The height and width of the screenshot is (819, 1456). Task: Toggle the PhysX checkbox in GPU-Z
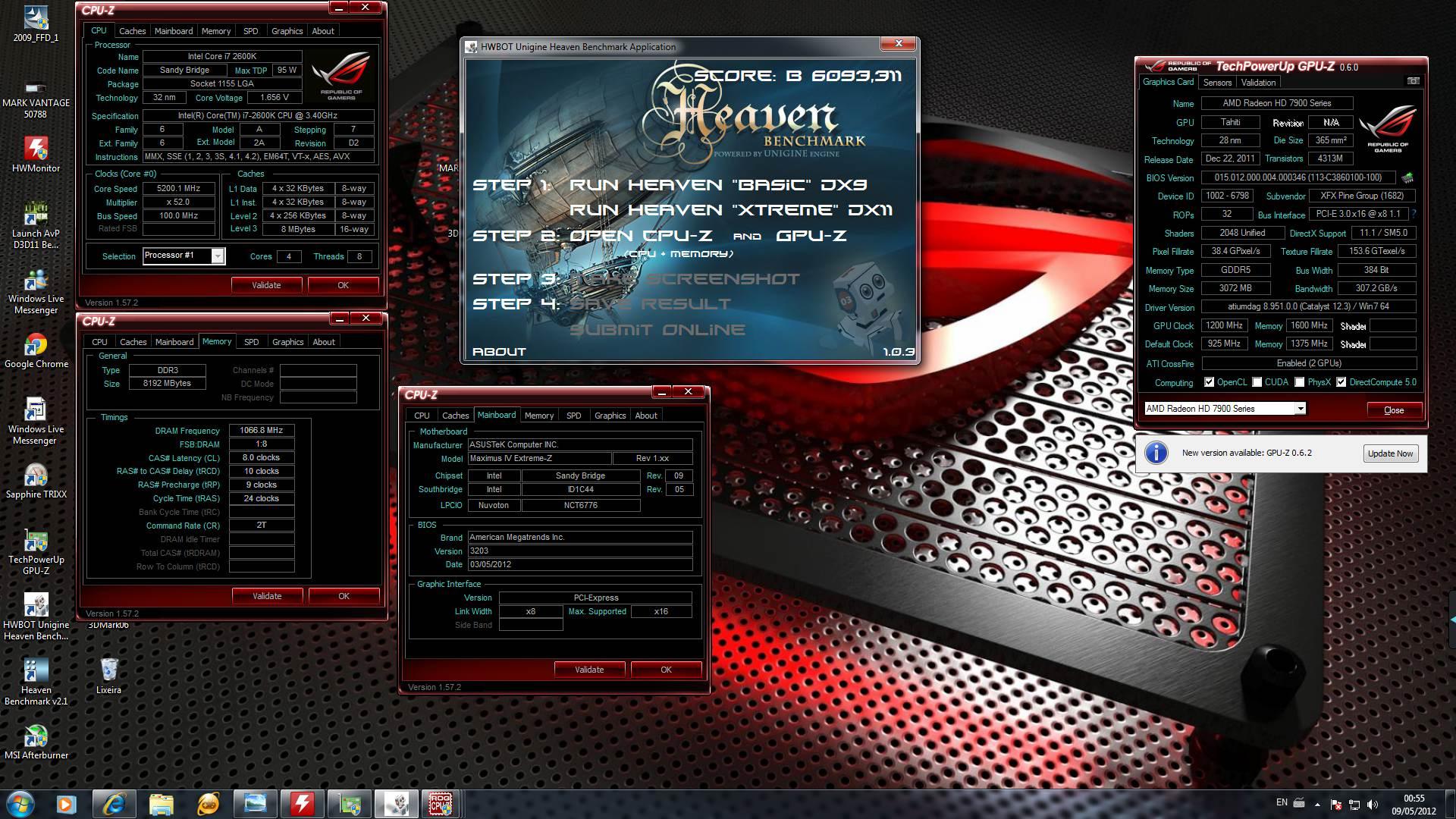[x=1300, y=382]
